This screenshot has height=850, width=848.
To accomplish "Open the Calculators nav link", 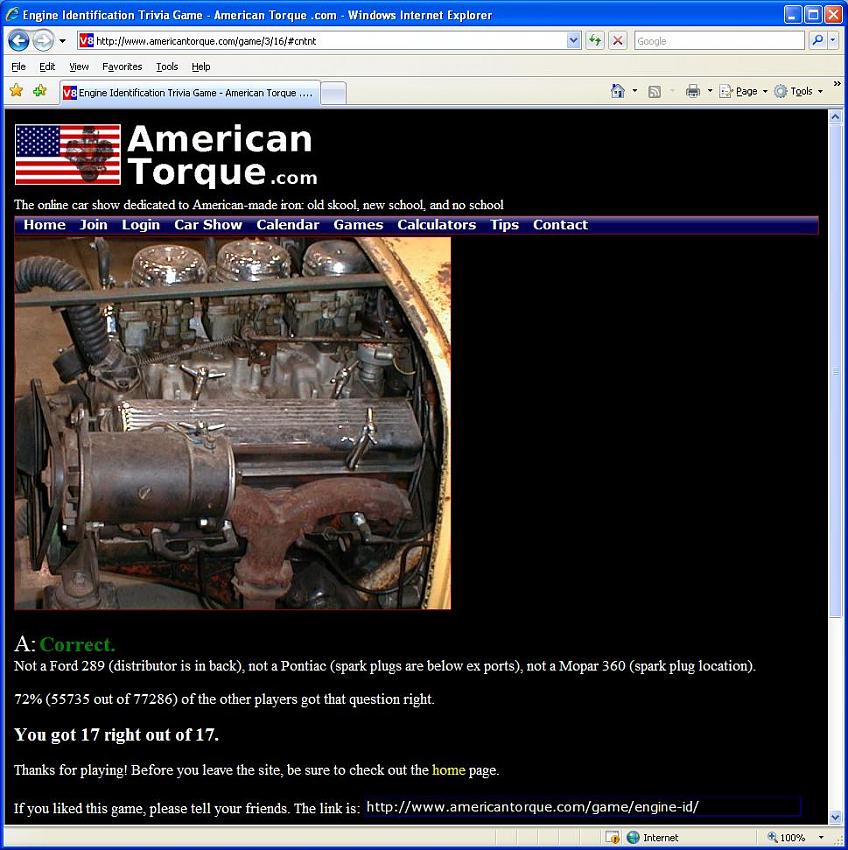I will pos(436,225).
